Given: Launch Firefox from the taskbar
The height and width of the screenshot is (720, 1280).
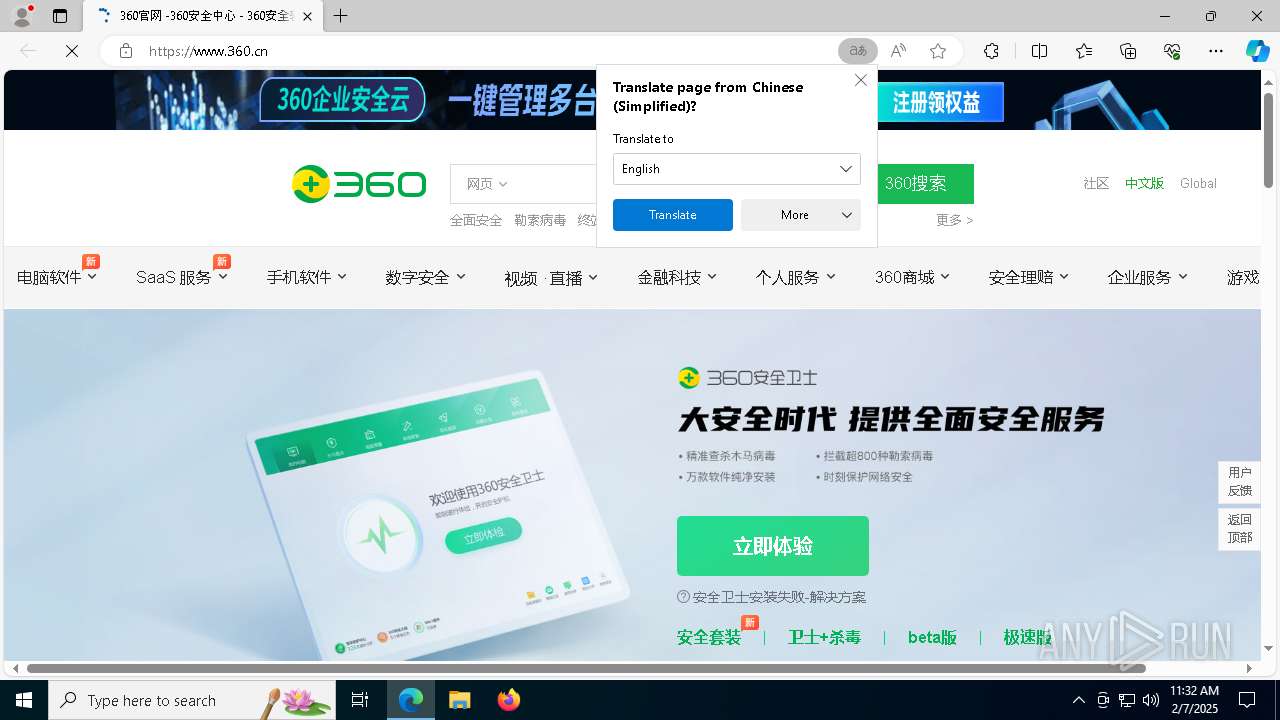Looking at the screenshot, I should point(509,700).
